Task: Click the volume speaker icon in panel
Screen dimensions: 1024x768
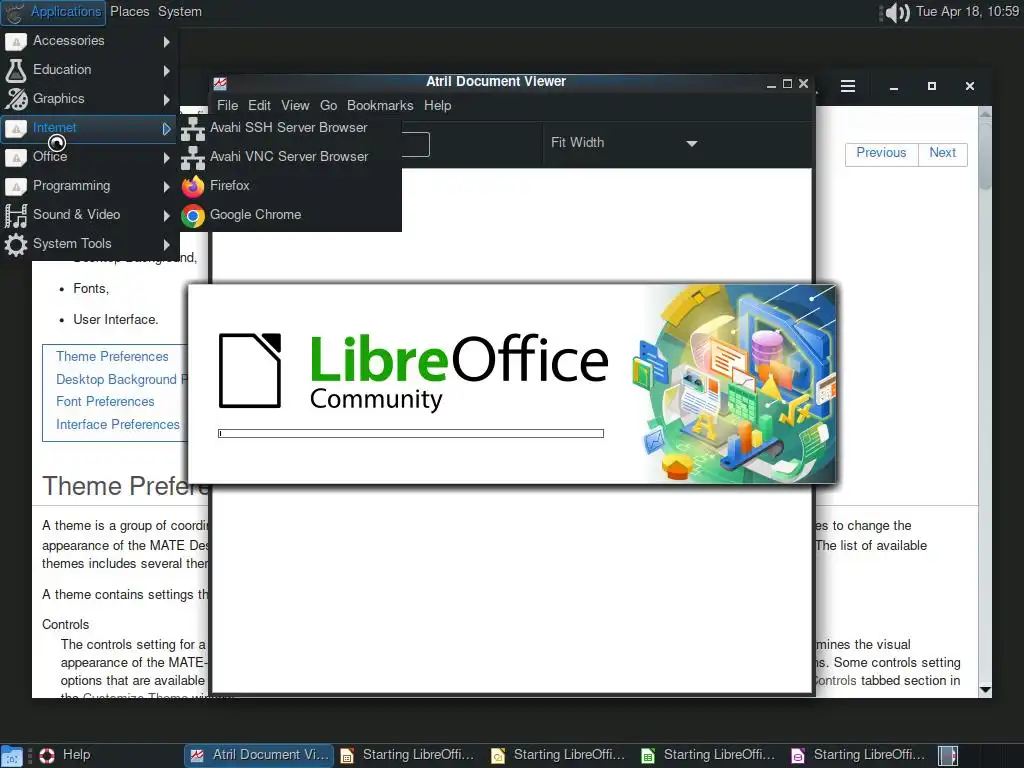Action: [895, 12]
